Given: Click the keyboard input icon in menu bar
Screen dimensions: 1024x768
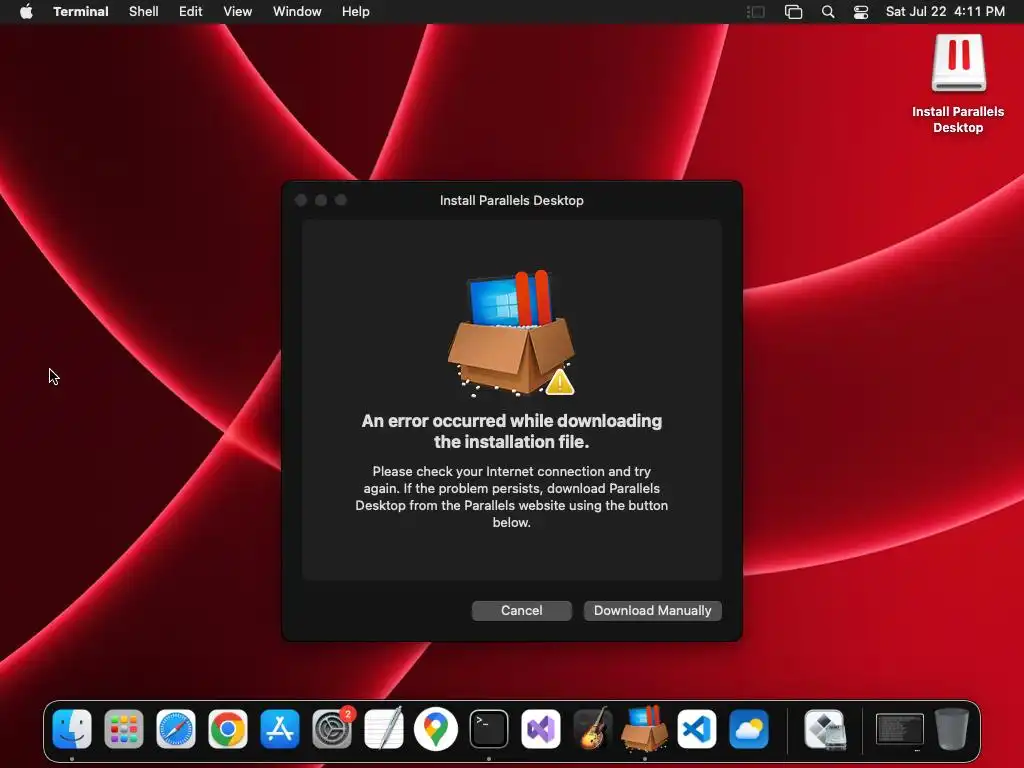Looking at the screenshot, I should click(x=756, y=12).
